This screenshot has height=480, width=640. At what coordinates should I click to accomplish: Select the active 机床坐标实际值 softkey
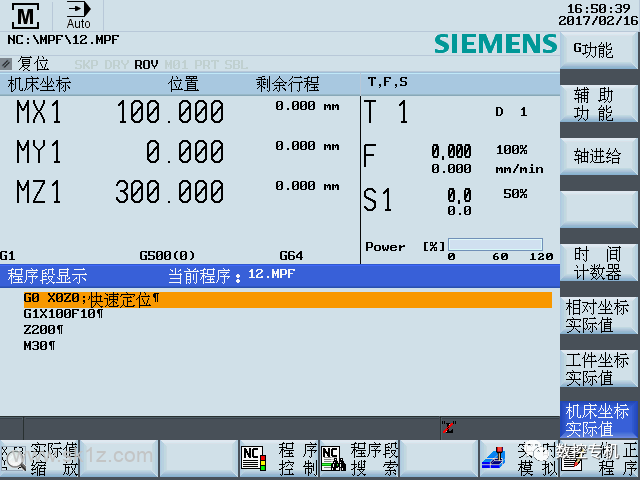pyautogui.click(x=599, y=420)
